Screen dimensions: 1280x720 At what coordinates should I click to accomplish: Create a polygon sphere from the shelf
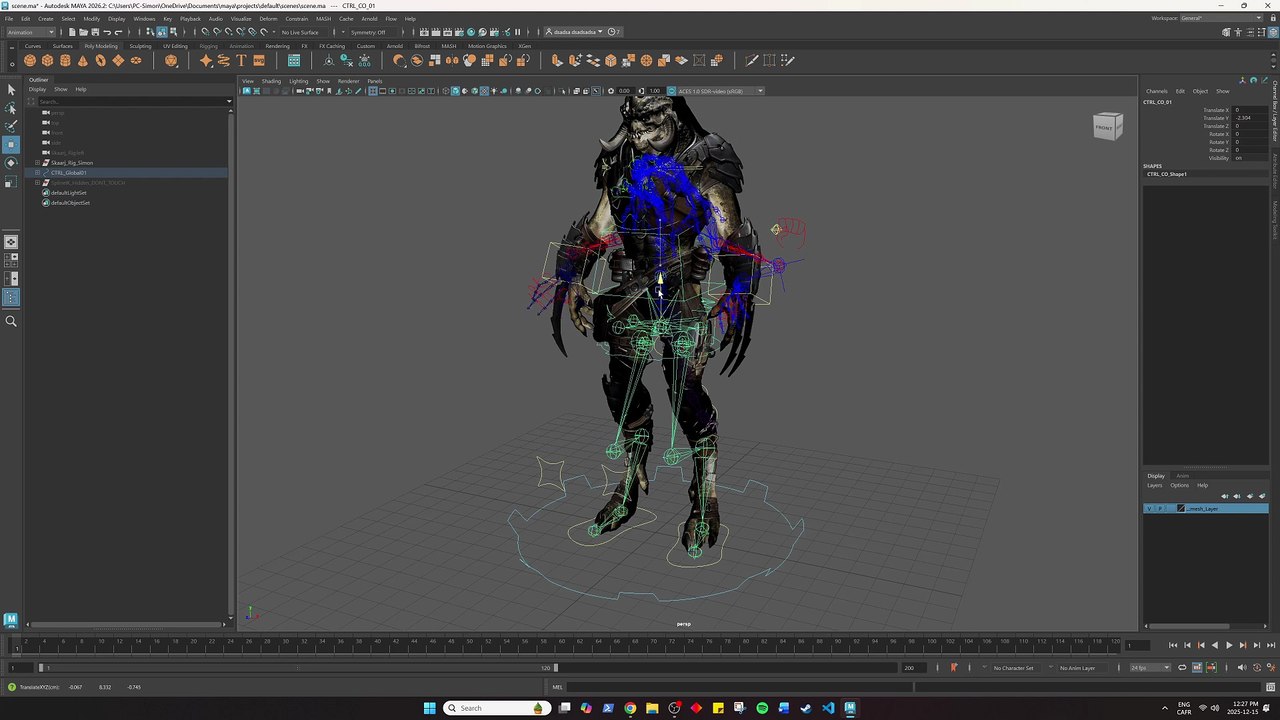click(x=30, y=60)
